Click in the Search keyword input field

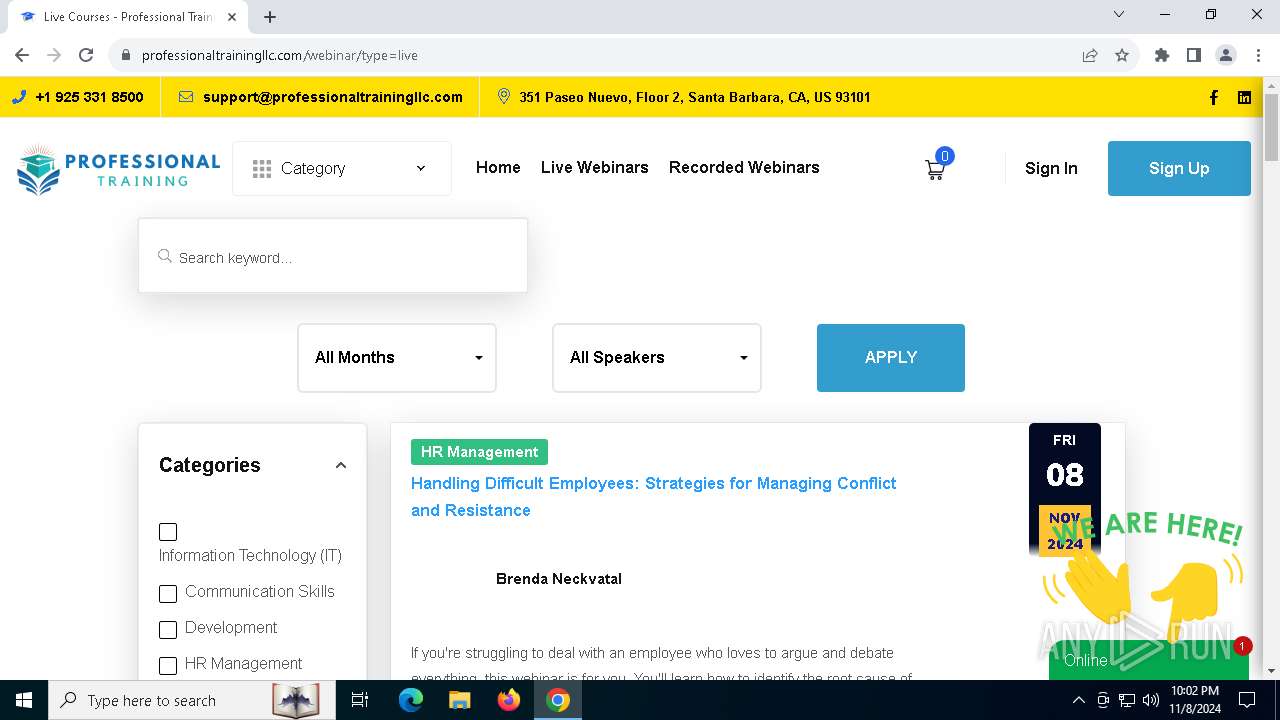(x=333, y=256)
